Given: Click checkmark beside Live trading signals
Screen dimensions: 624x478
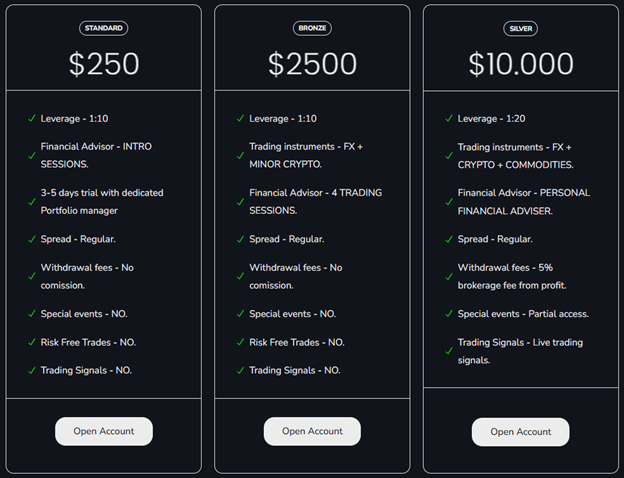Looking at the screenshot, I should click(x=449, y=351).
